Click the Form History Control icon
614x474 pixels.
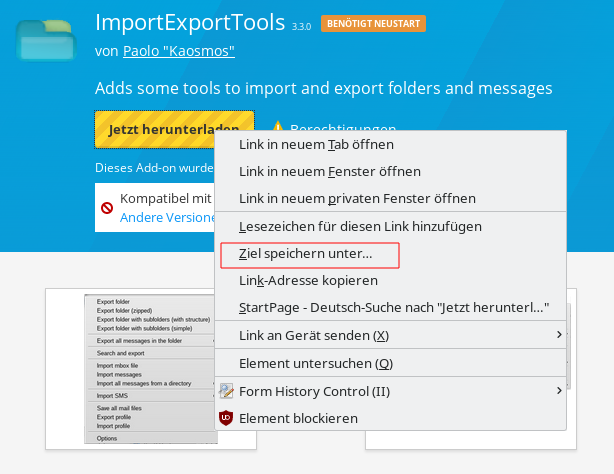point(226,391)
